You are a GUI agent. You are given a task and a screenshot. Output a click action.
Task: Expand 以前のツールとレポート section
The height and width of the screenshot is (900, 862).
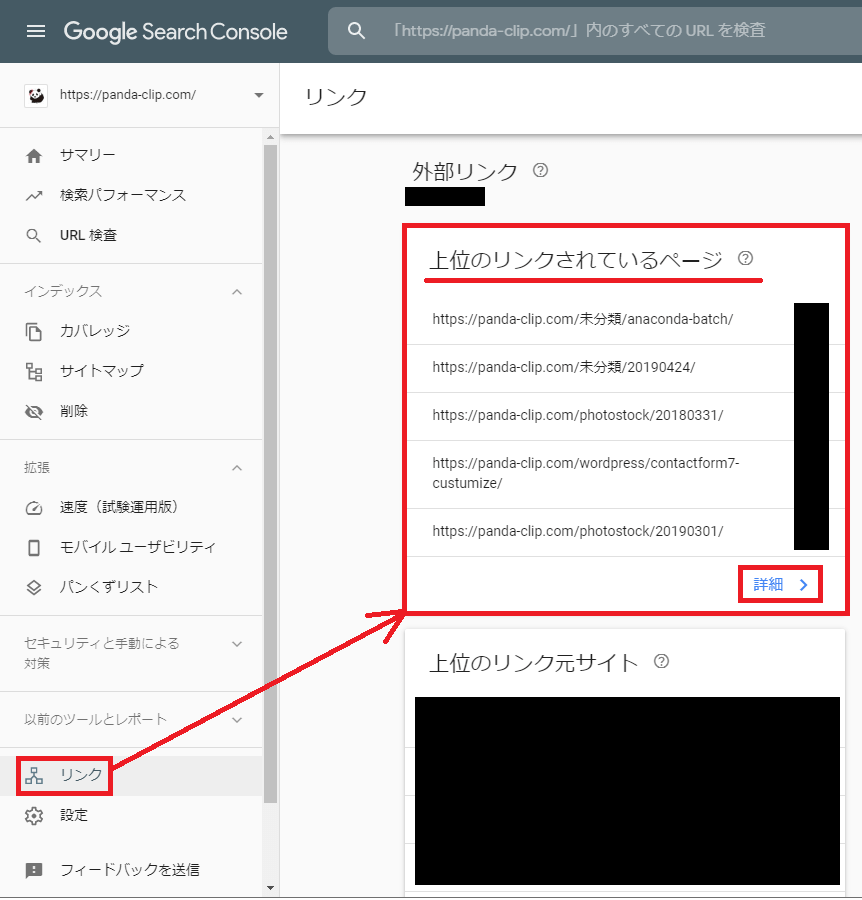tap(237, 720)
